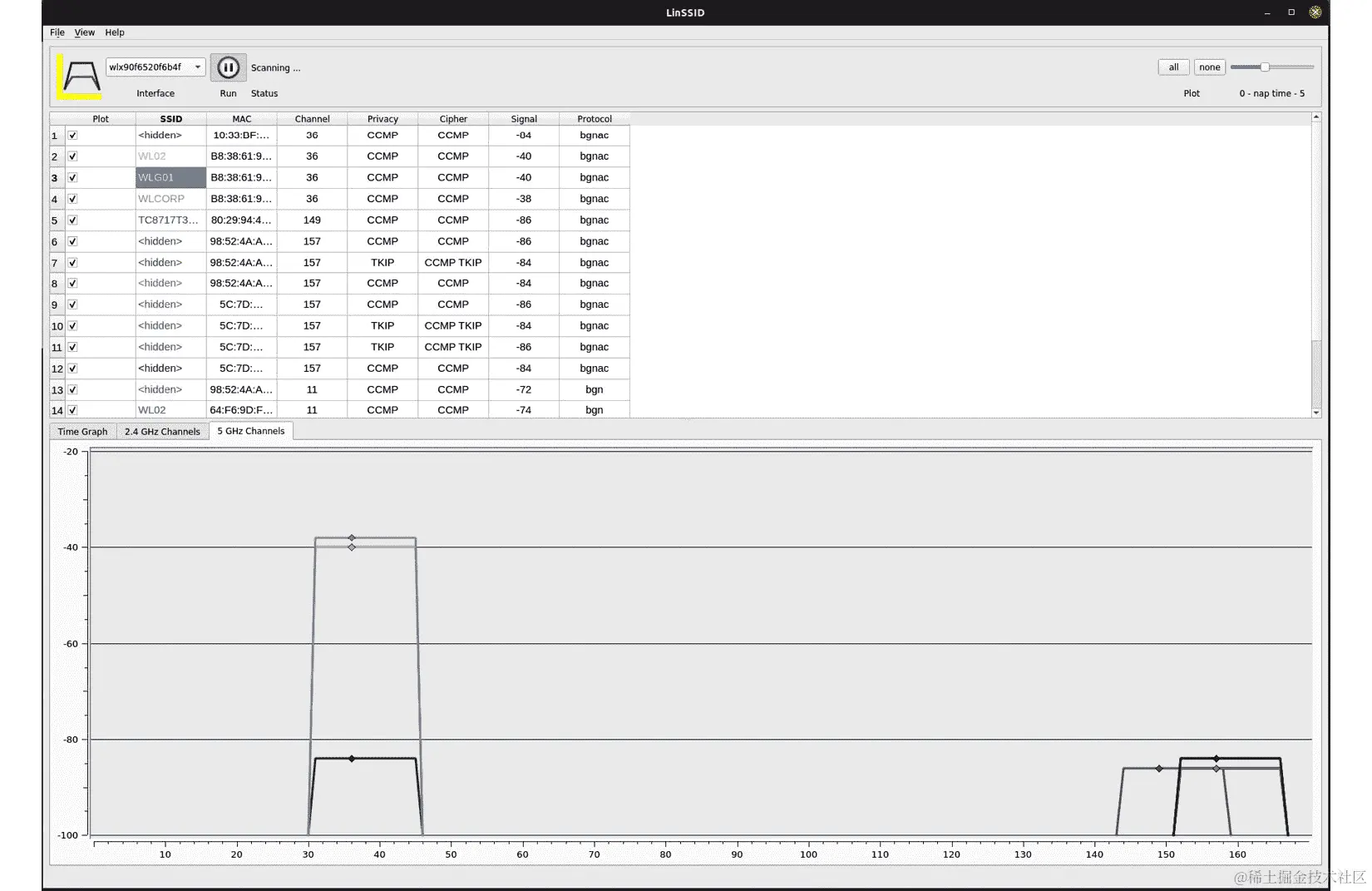Click the -74 signal cell
The width and height of the screenshot is (1372, 891).
(524, 410)
